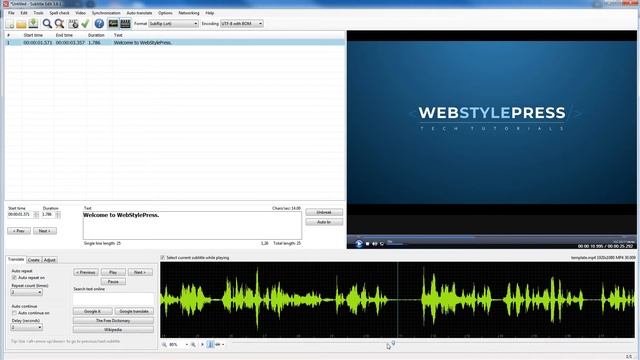Toggle video display toolbar icon

(x=125, y=24)
